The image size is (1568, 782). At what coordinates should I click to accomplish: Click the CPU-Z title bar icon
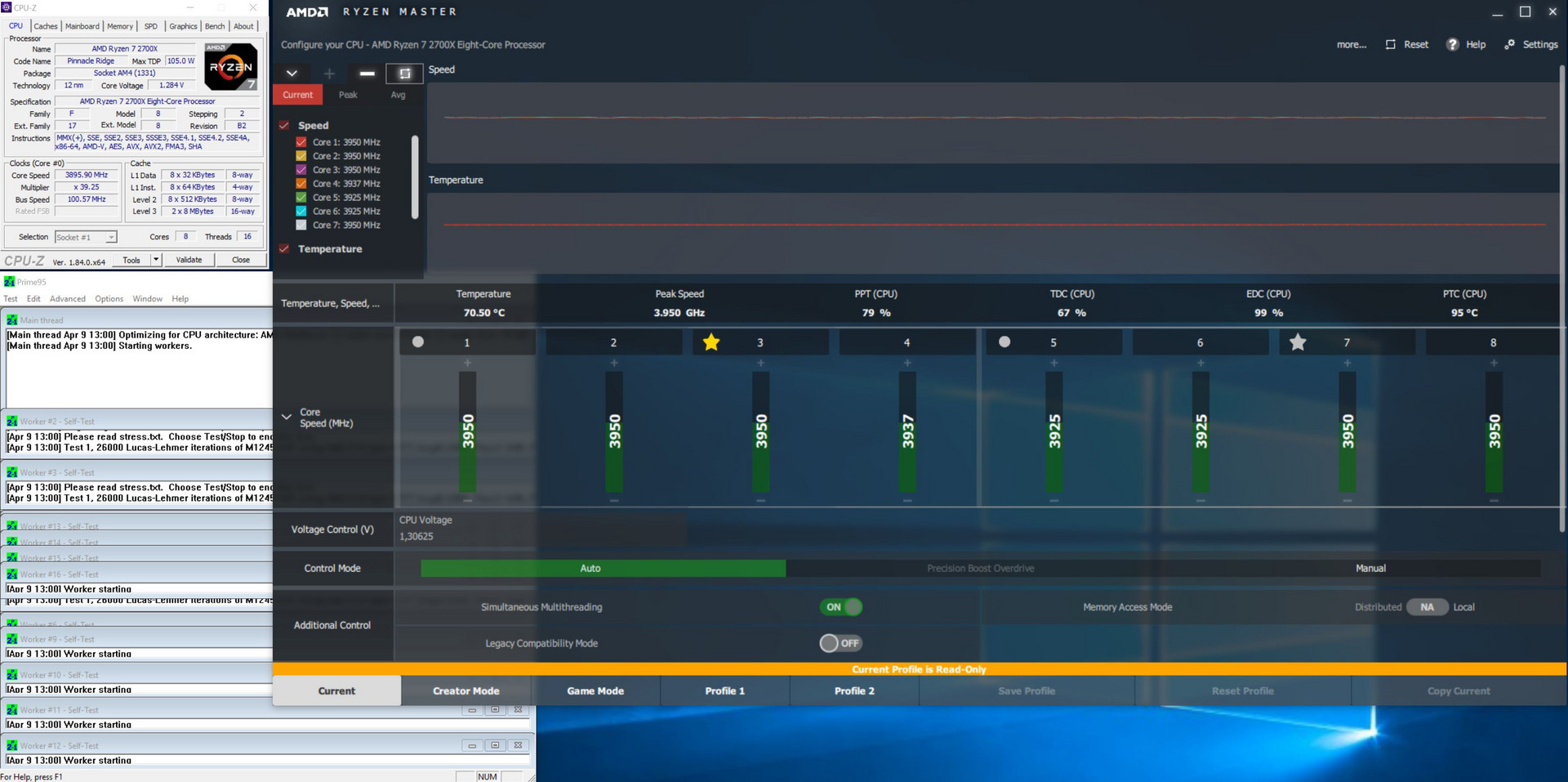(7, 7)
